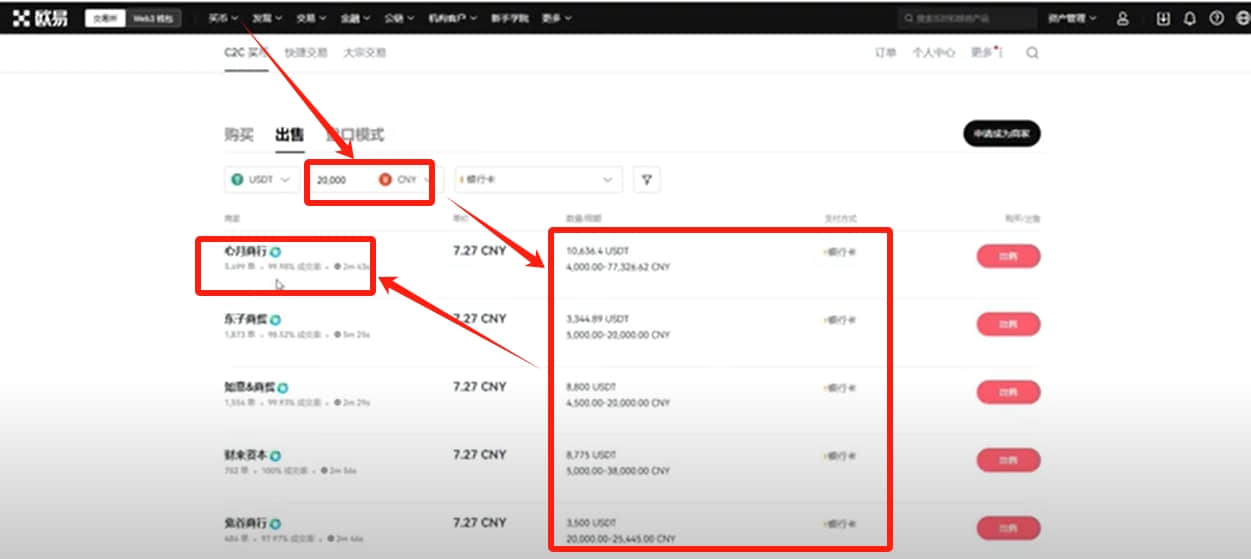Viewport: 1251px width, 559px height.
Task: Click the download app icon
Action: [1163, 18]
